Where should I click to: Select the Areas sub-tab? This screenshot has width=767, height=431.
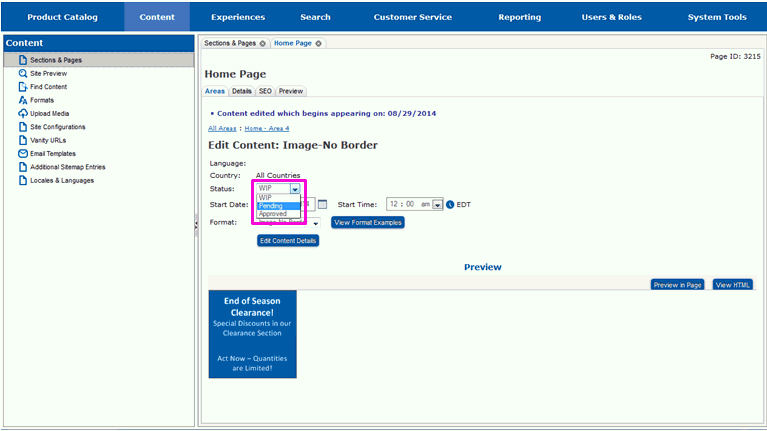coord(215,91)
